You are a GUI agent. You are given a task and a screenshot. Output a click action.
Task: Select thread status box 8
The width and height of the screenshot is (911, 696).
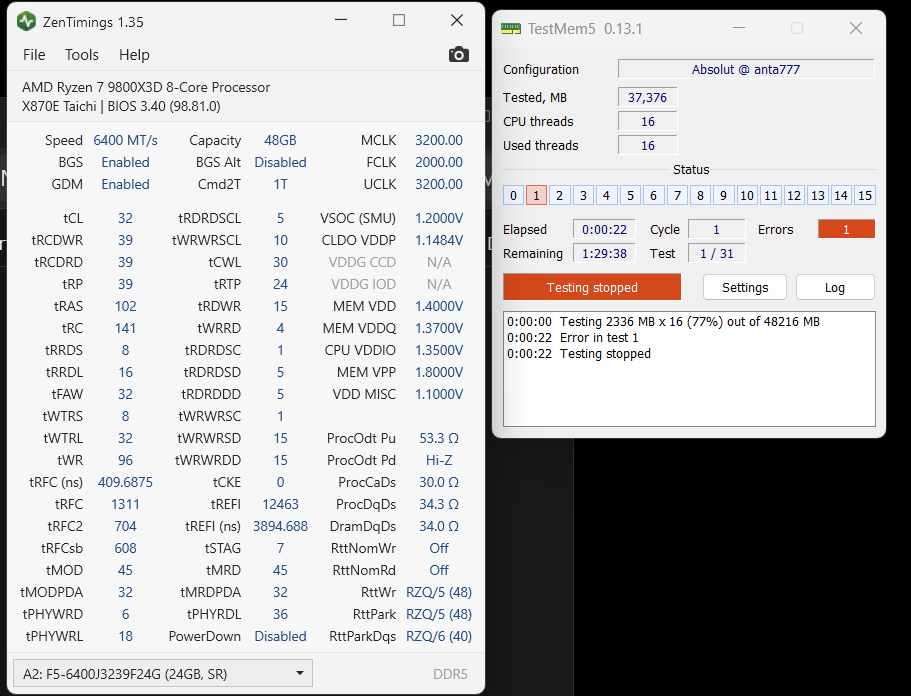click(x=700, y=195)
